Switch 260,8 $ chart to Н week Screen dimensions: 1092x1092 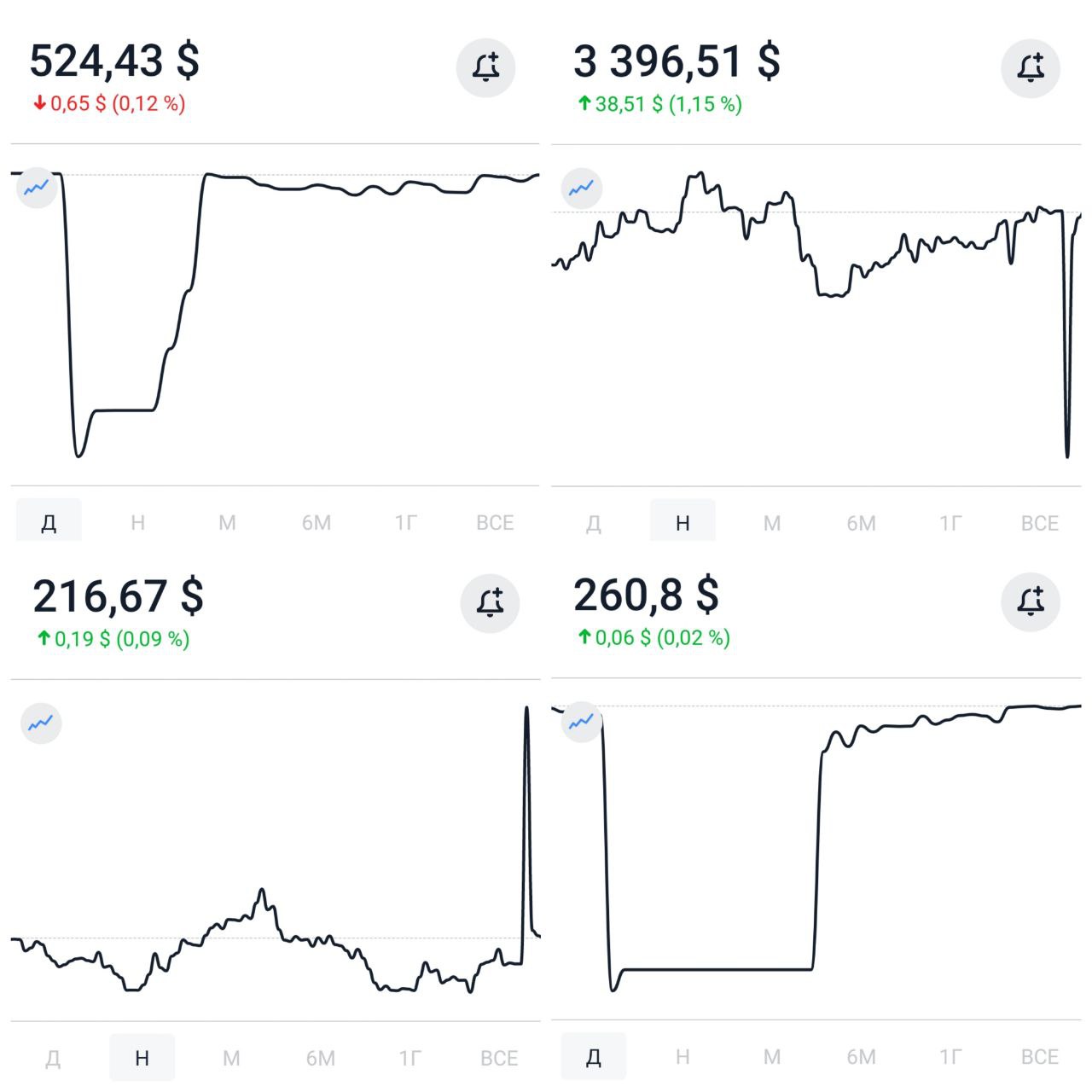pos(682,1057)
